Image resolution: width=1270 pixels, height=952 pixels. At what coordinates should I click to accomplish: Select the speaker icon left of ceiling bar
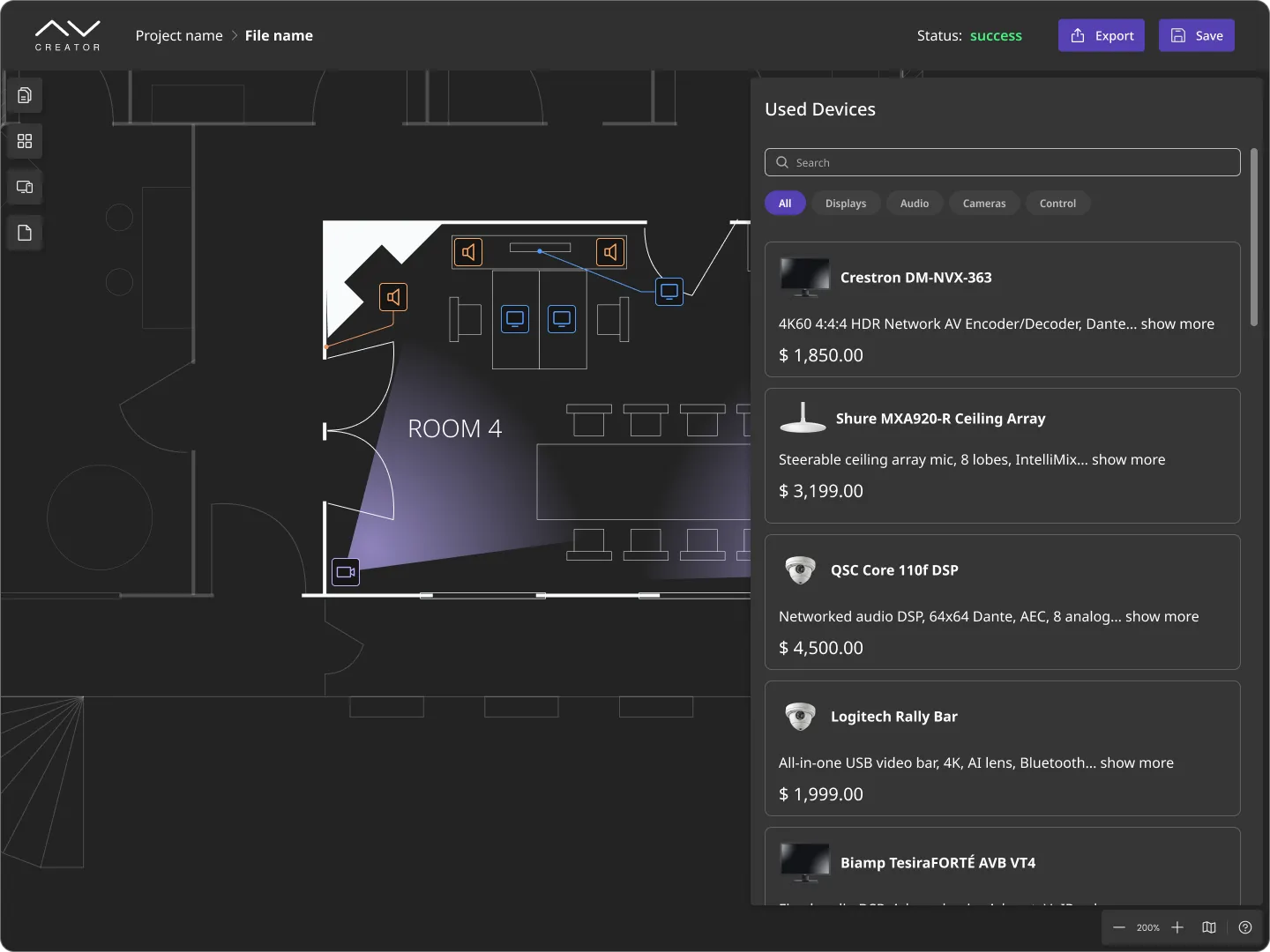click(x=468, y=252)
